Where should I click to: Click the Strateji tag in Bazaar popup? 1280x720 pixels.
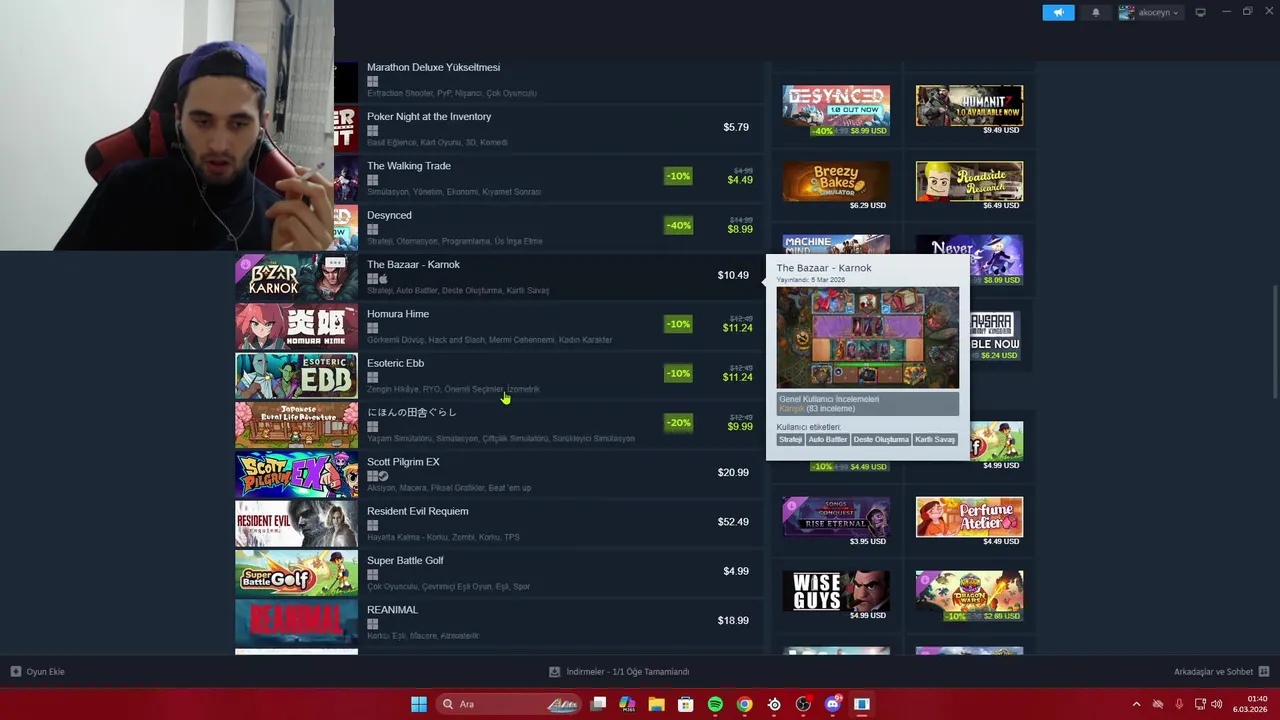click(791, 439)
